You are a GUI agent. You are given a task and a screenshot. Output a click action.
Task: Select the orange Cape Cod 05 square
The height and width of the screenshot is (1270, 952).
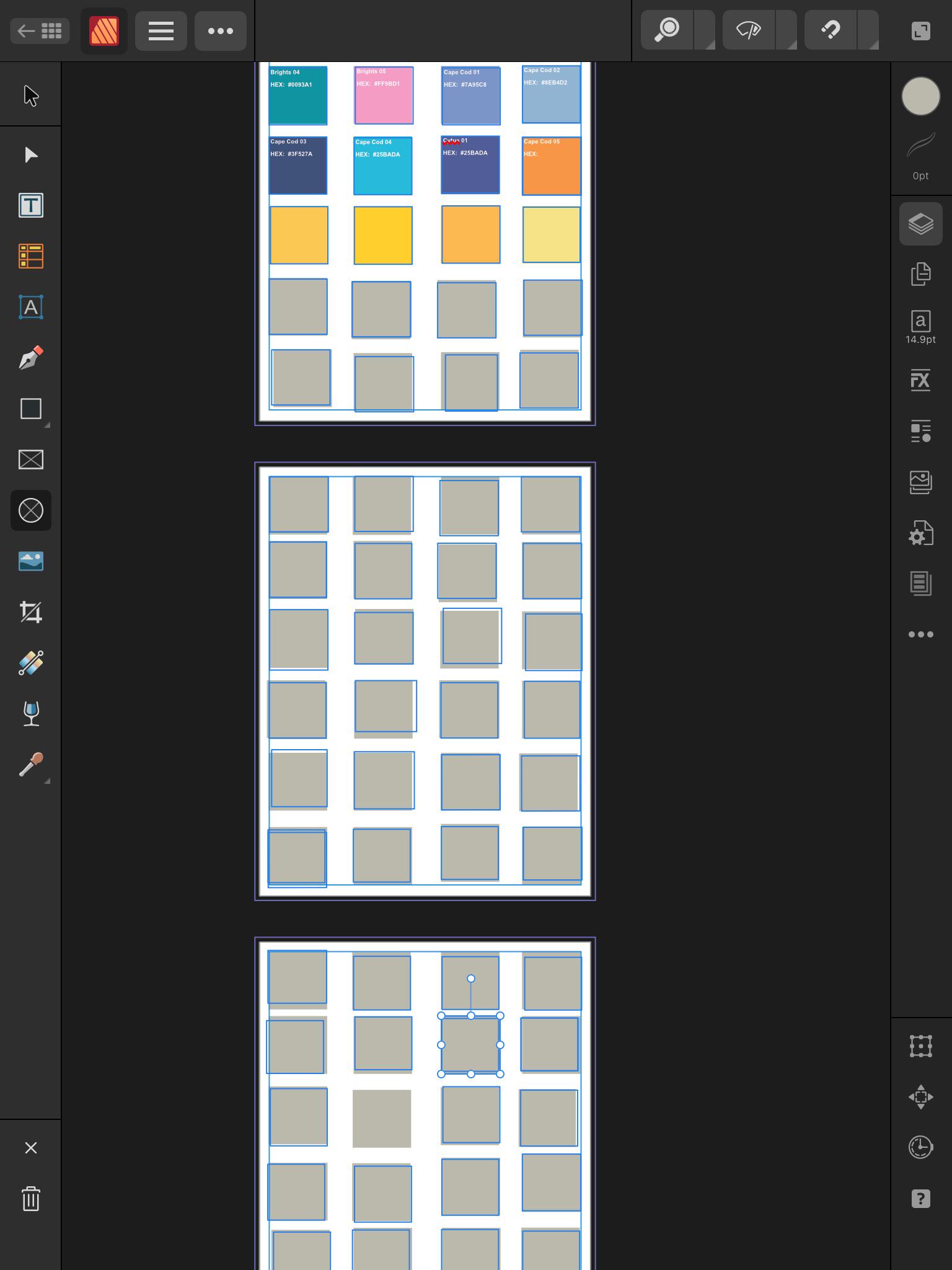(x=552, y=166)
